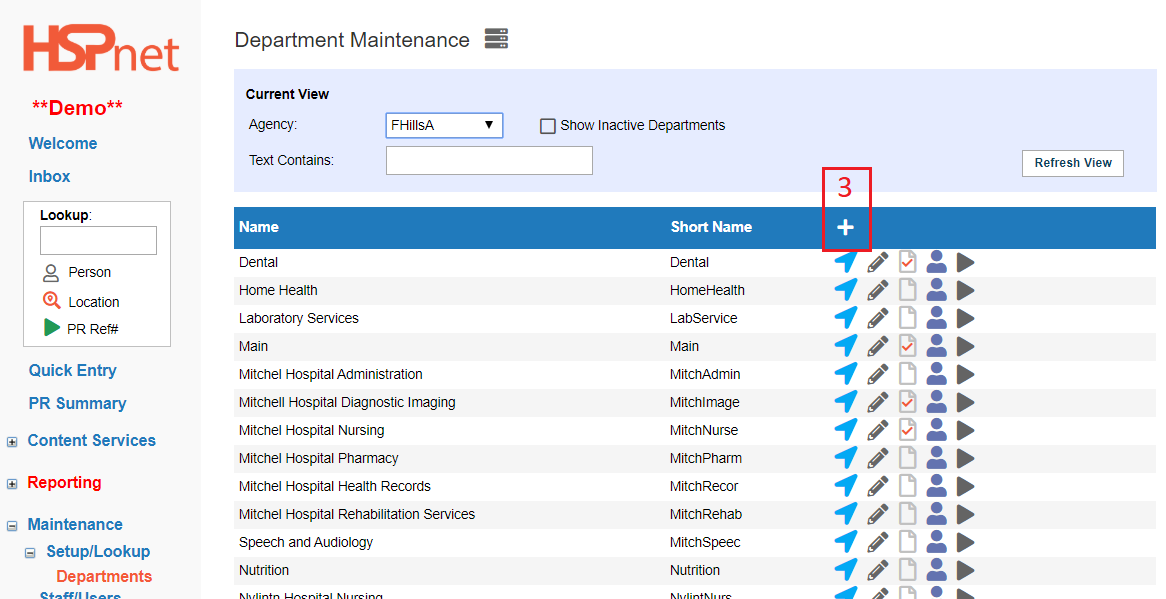The image size is (1166, 599).
Task: Click the person icon for Laboratory Services
Action: click(x=937, y=318)
